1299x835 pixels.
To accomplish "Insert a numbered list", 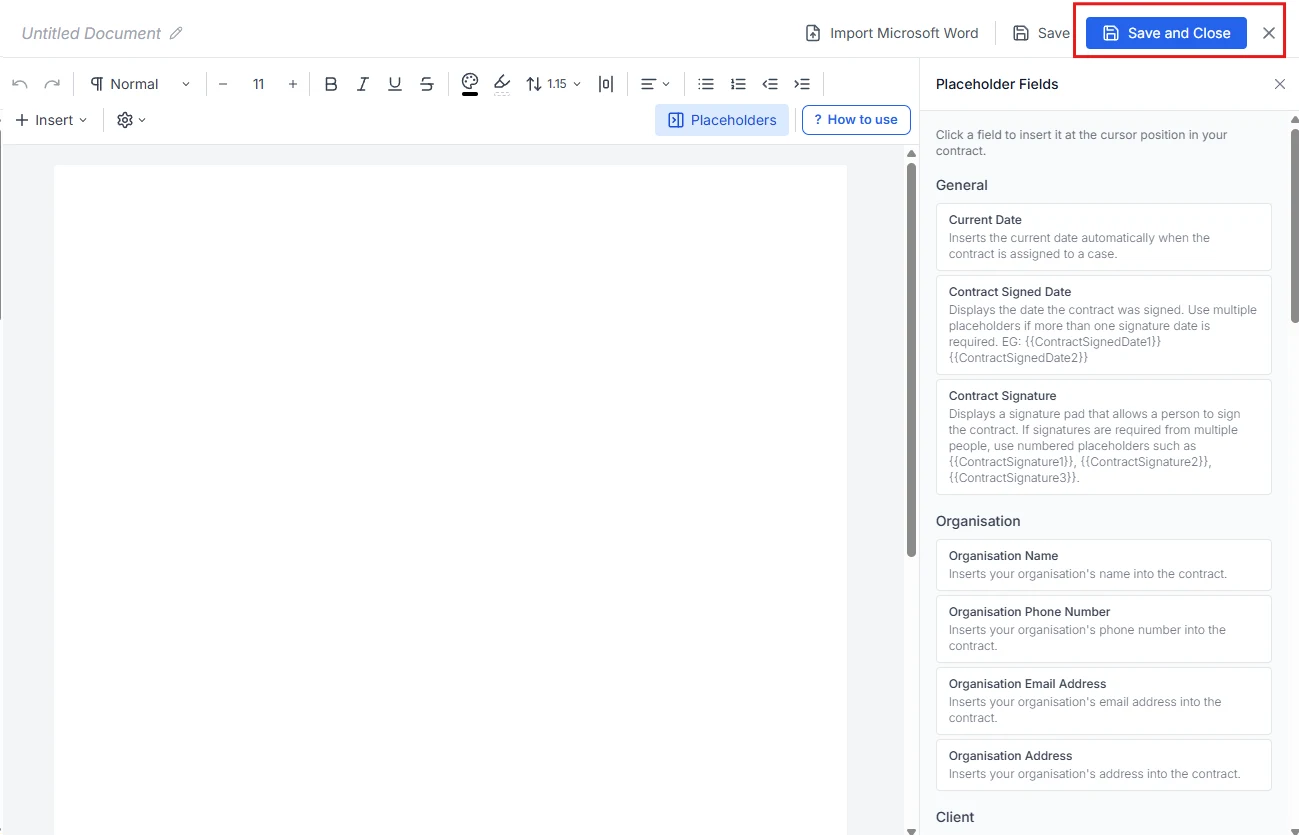I will coord(738,84).
